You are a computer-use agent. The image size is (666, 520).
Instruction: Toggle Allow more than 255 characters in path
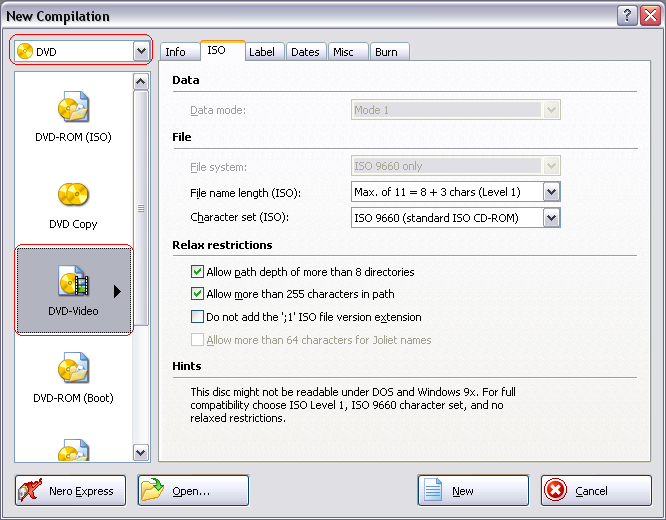click(197, 294)
